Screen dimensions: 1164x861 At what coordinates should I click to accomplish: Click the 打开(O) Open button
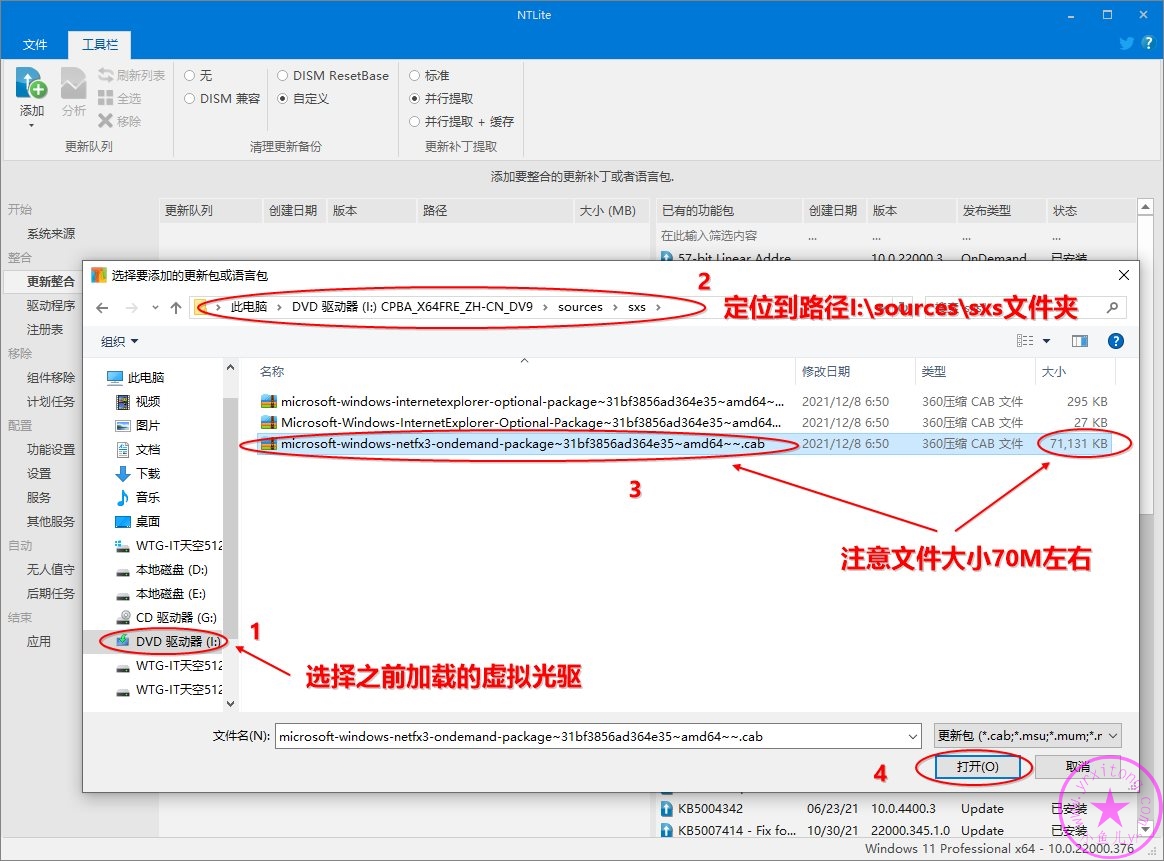click(x=978, y=767)
